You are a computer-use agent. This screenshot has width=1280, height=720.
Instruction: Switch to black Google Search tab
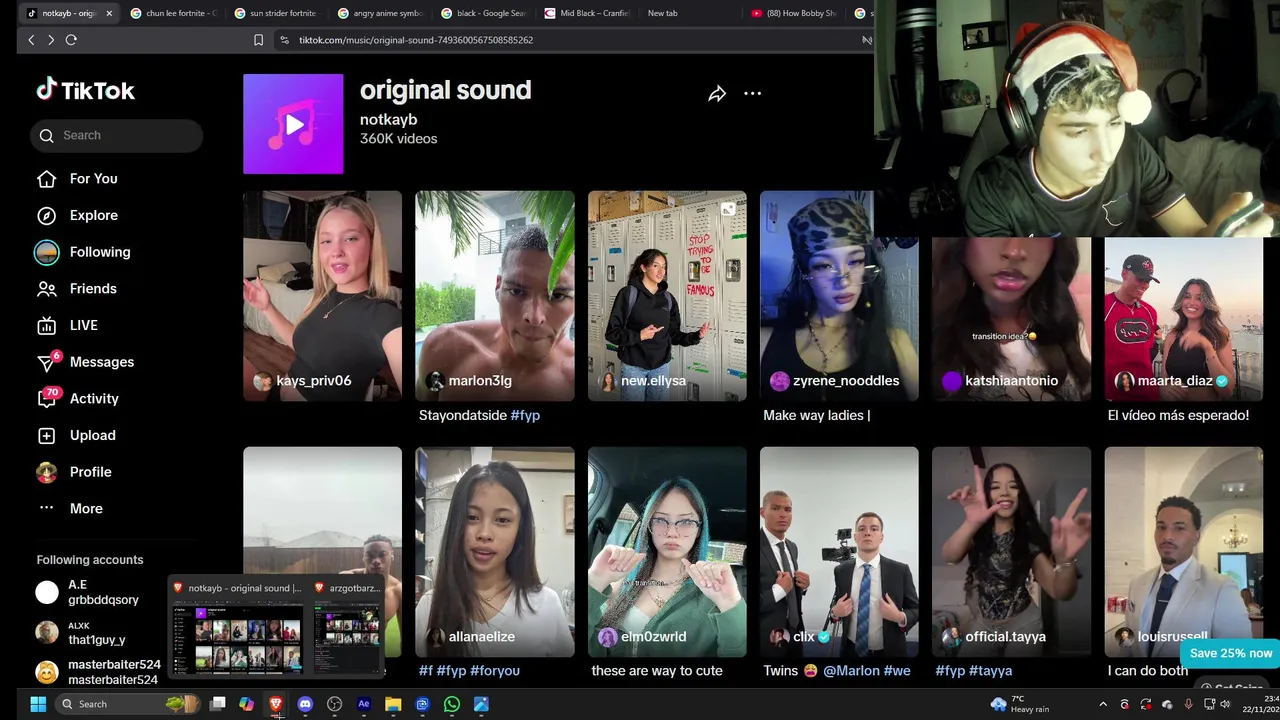coord(483,13)
